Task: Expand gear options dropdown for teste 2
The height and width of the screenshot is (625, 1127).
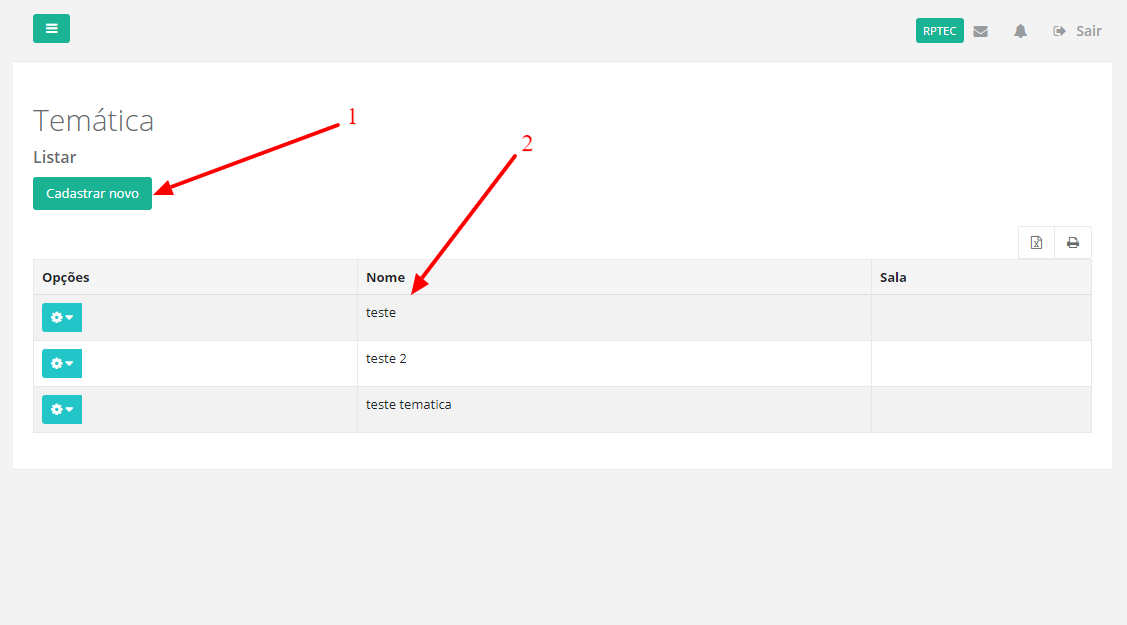Action: click(x=62, y=364)
